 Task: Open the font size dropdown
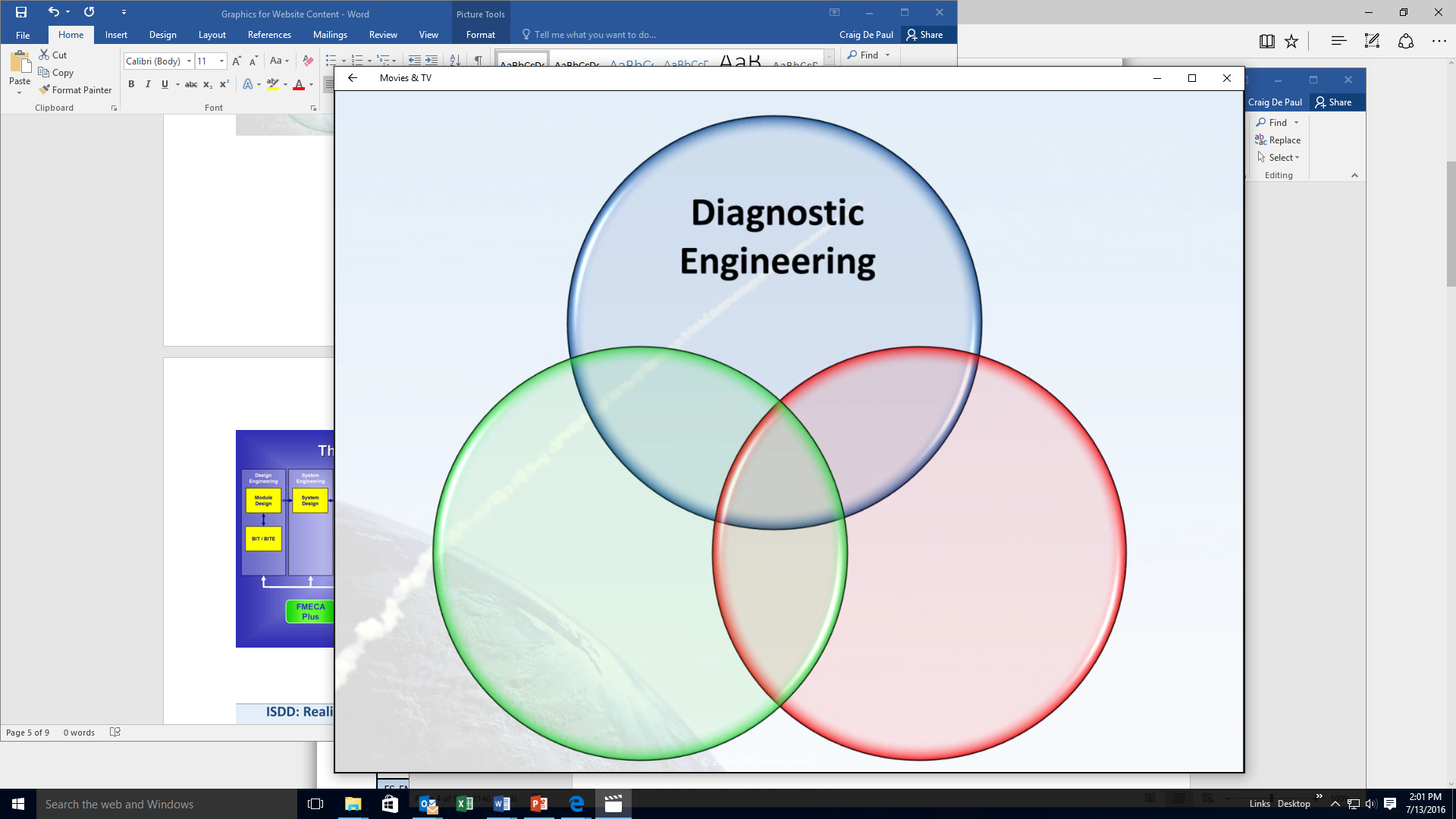221,61
